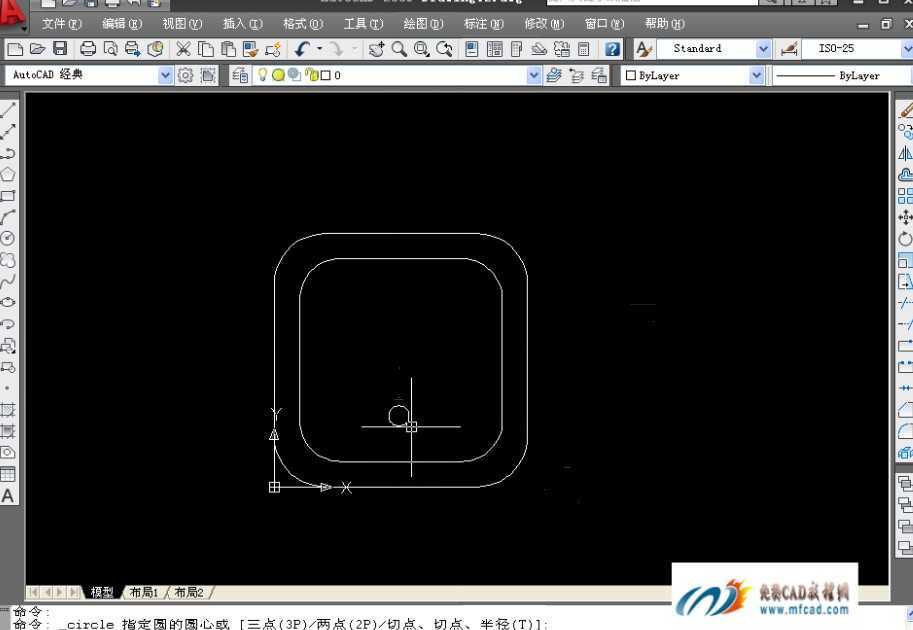Select the Ellipse draw tool
913x630 pixels.
(8, 302)
